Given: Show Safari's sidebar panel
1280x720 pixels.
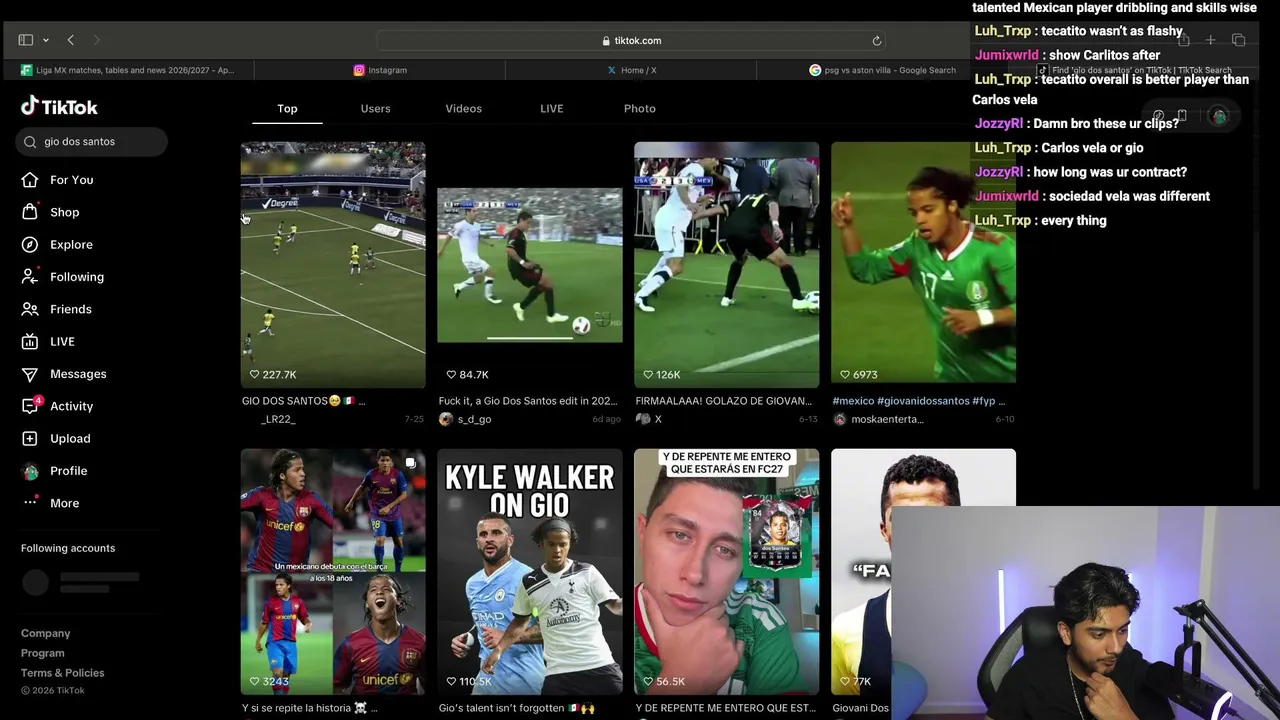Looking at the screenshot, I should pyautogui.click(x=26, y=40).
